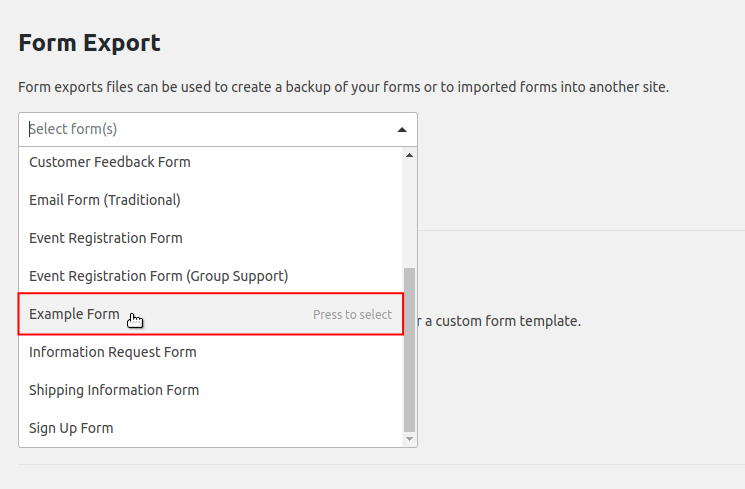Select Information Request Form entry

113,352
